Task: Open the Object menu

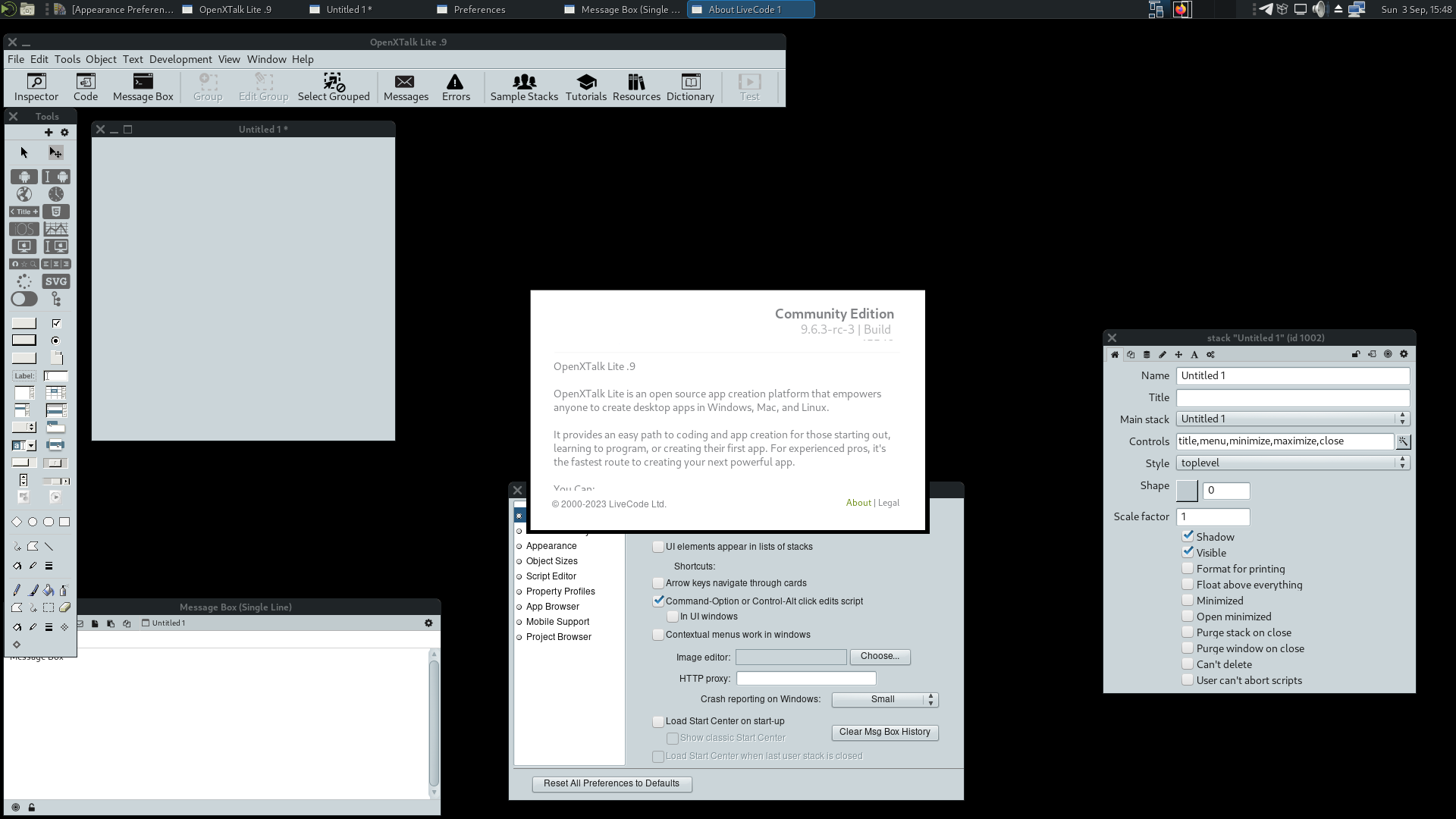Action: pos(101,59)
